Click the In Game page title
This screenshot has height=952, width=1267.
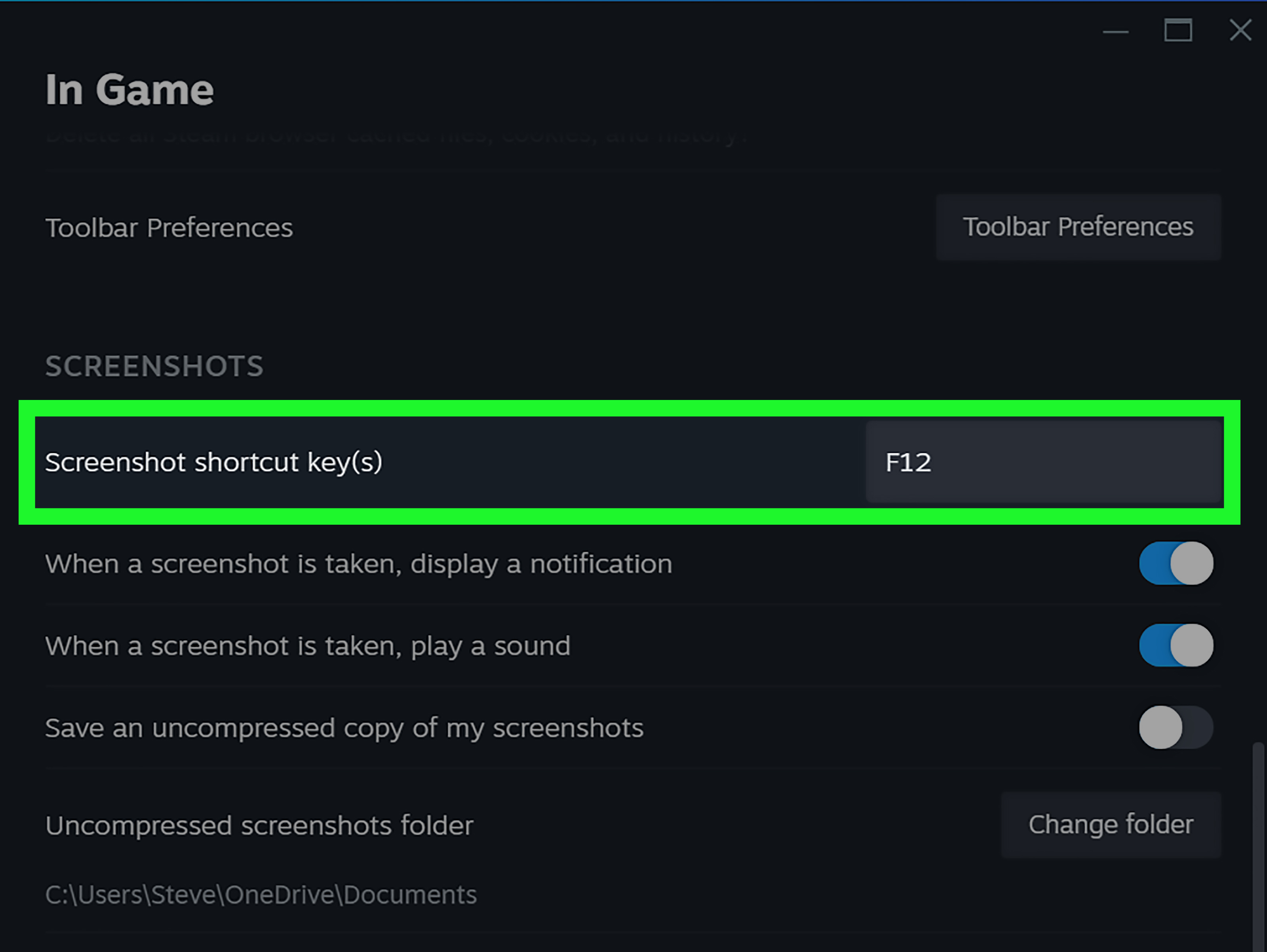pyautogui.click(x=130, y=88)
